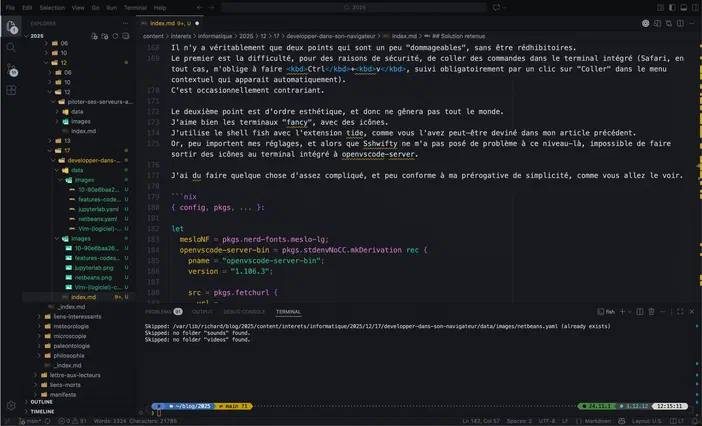
Task: Click breadcrumb informatique in editor path
Action: click(215, 36)
